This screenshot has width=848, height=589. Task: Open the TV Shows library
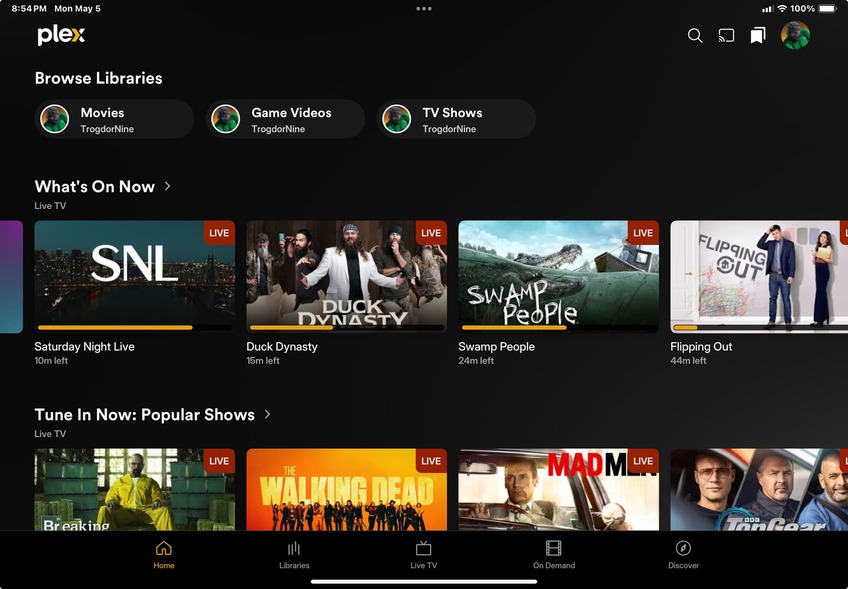click(456, 118)
